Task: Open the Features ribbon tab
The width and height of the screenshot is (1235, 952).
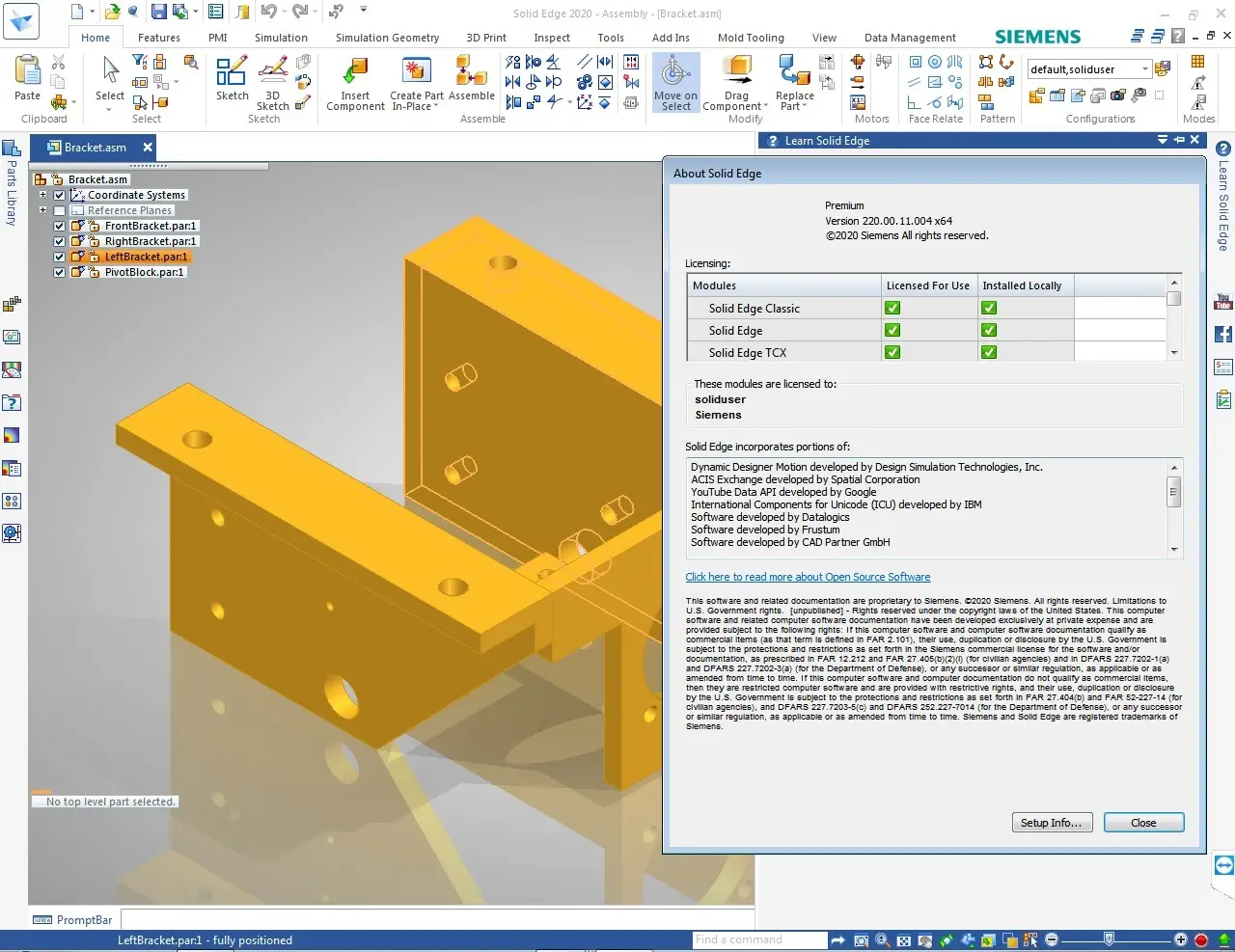Action: (159, 38)
